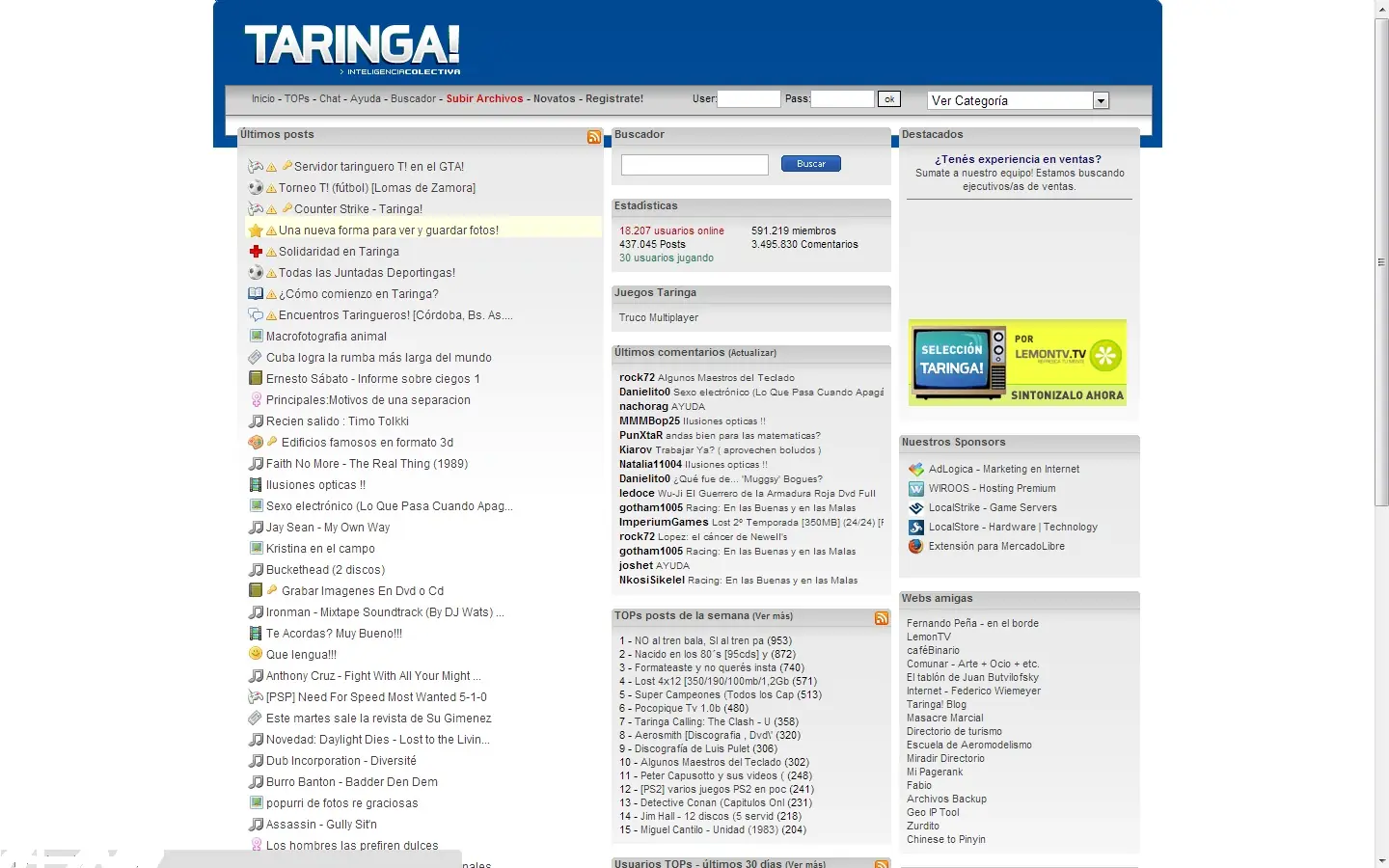Click the ok login button

[889, 98]
